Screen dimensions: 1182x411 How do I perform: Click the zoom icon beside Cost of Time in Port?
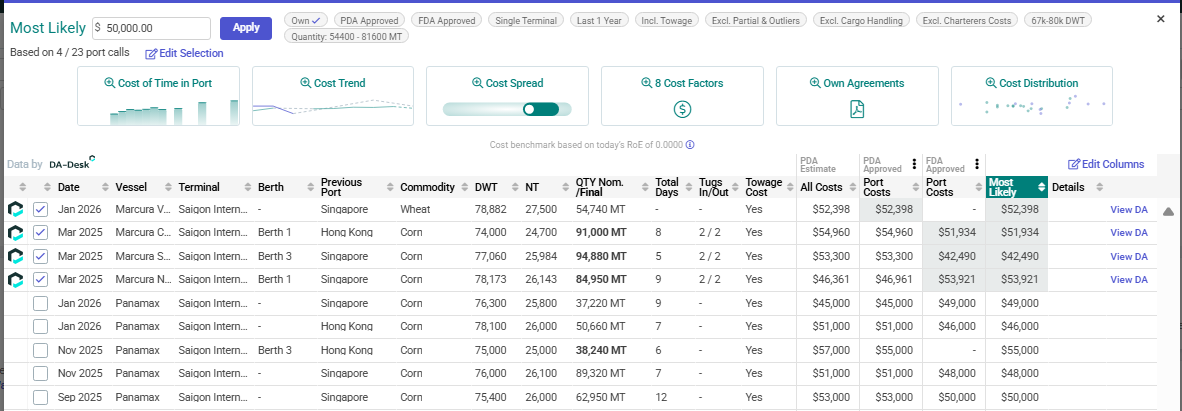coord(110,83)
